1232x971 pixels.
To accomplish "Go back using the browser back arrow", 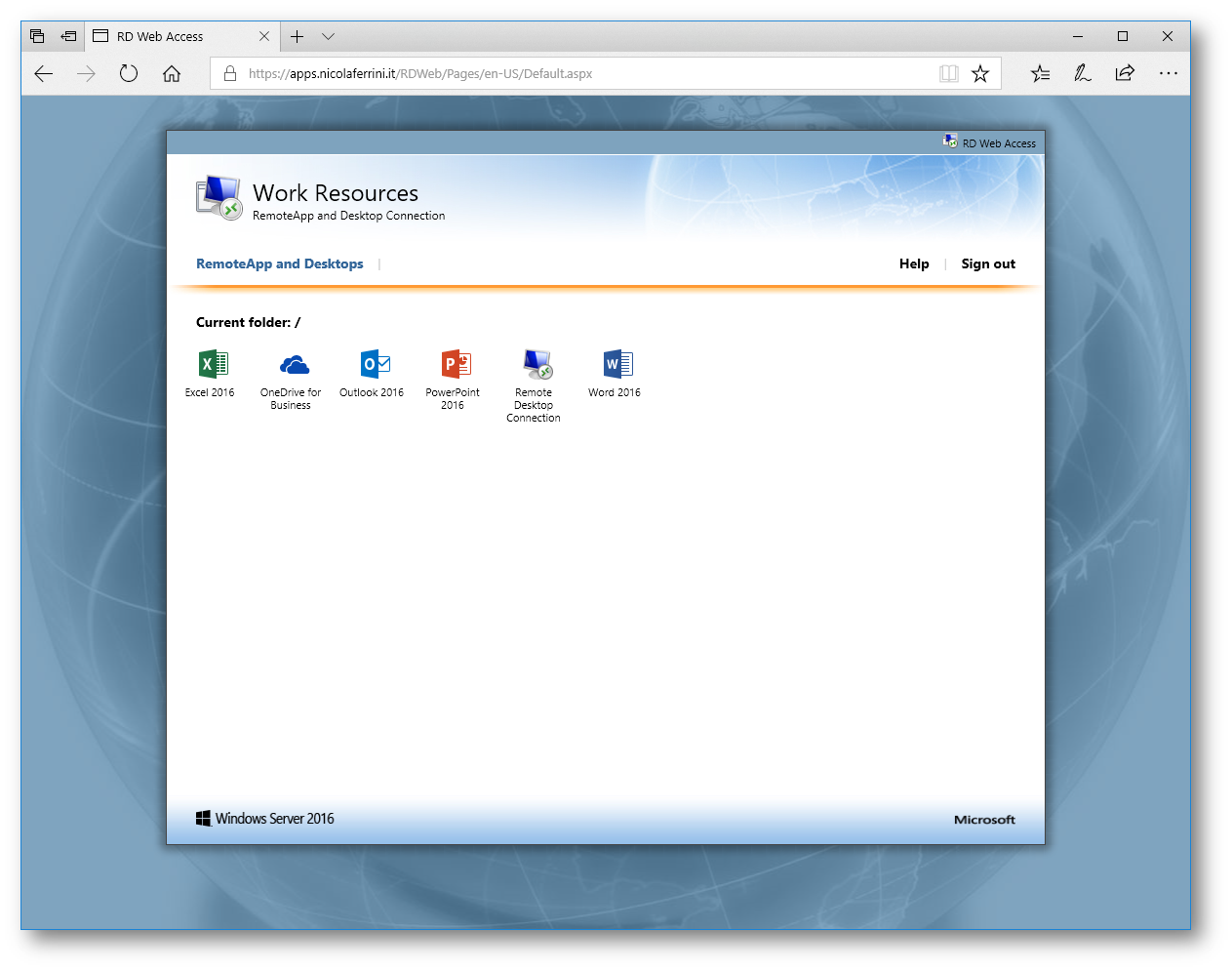I will [43, 73].
